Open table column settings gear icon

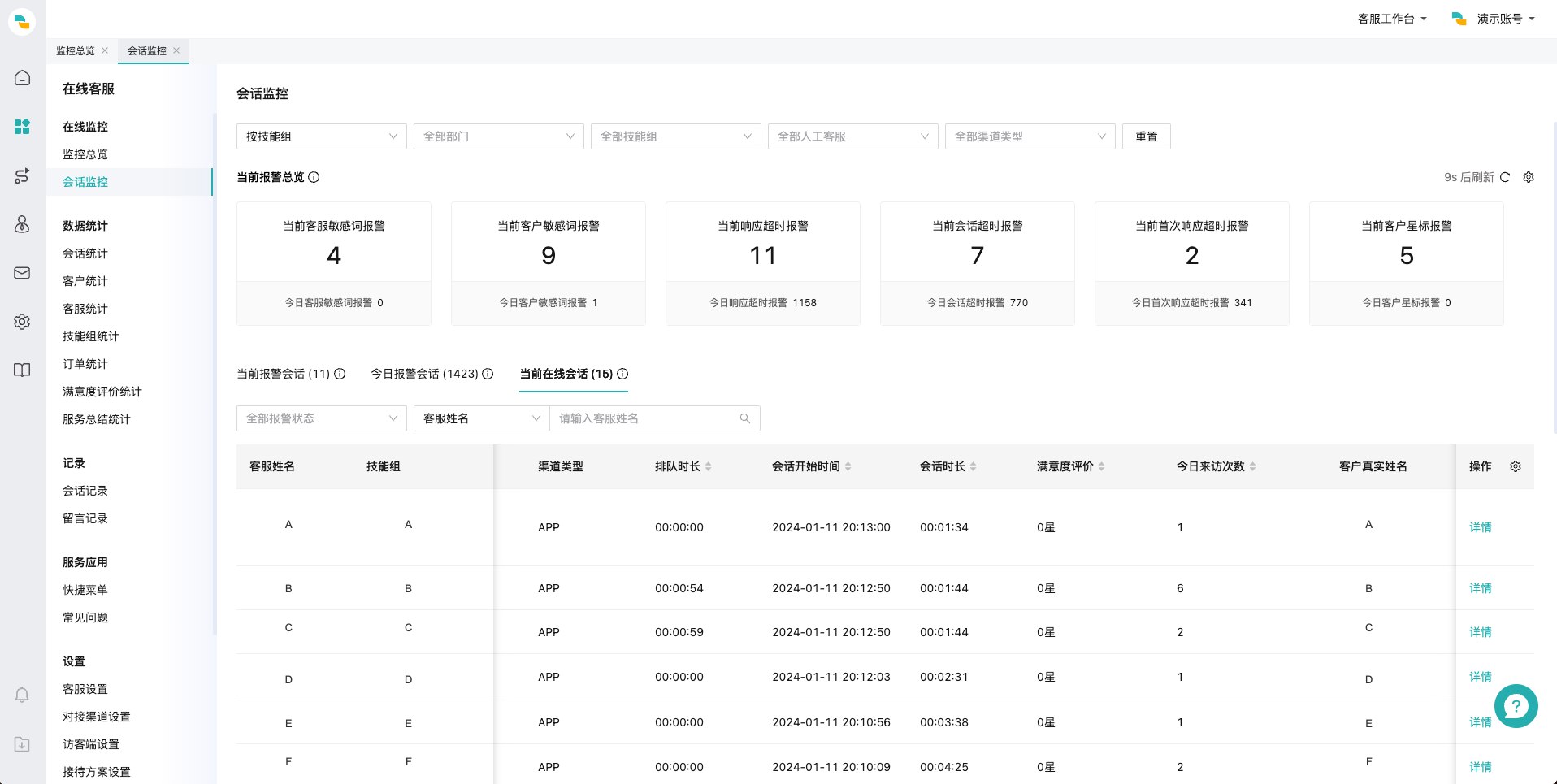1516,466
